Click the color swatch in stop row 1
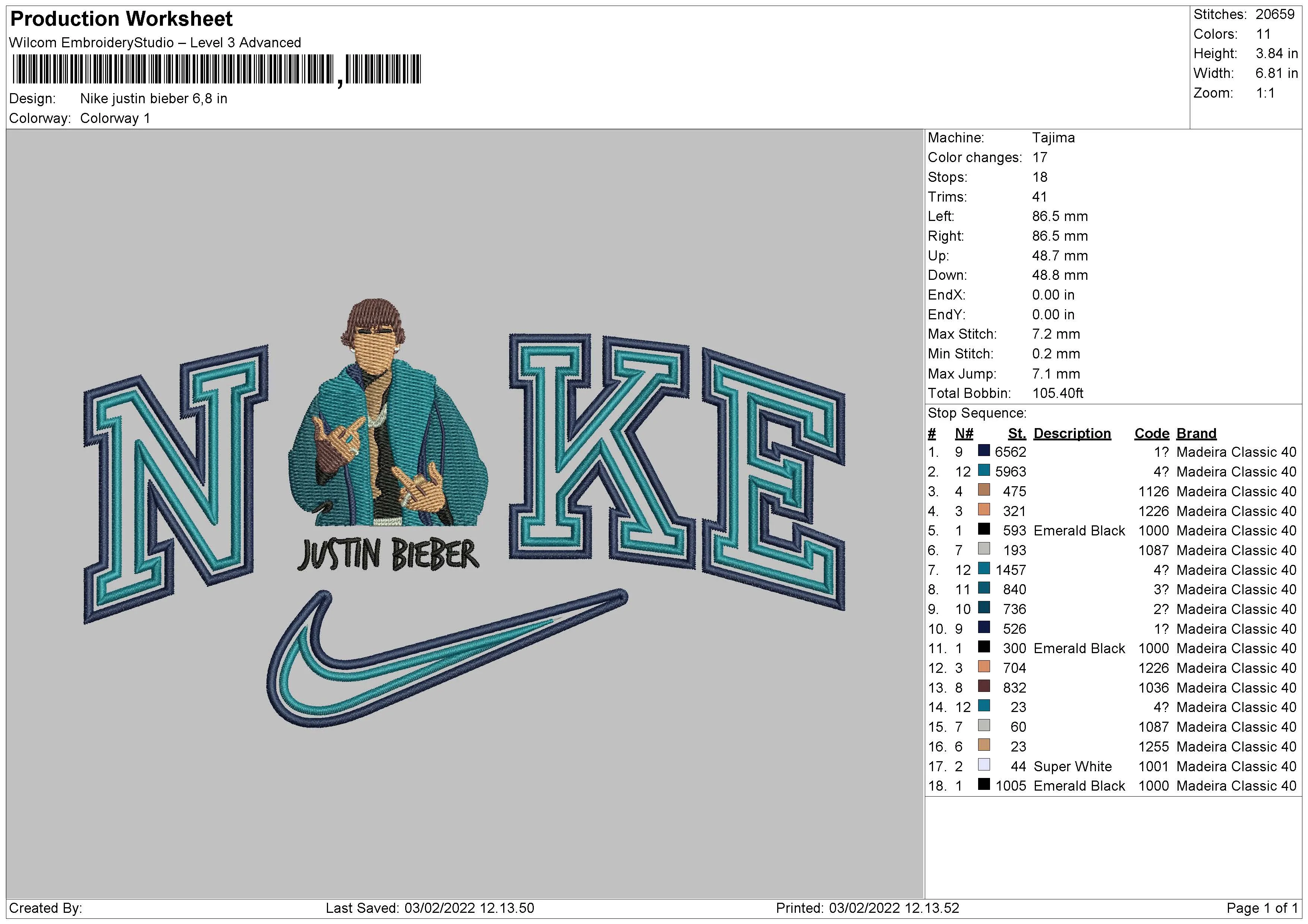Screen dimensions: 1308x924 tap(984, 451)
